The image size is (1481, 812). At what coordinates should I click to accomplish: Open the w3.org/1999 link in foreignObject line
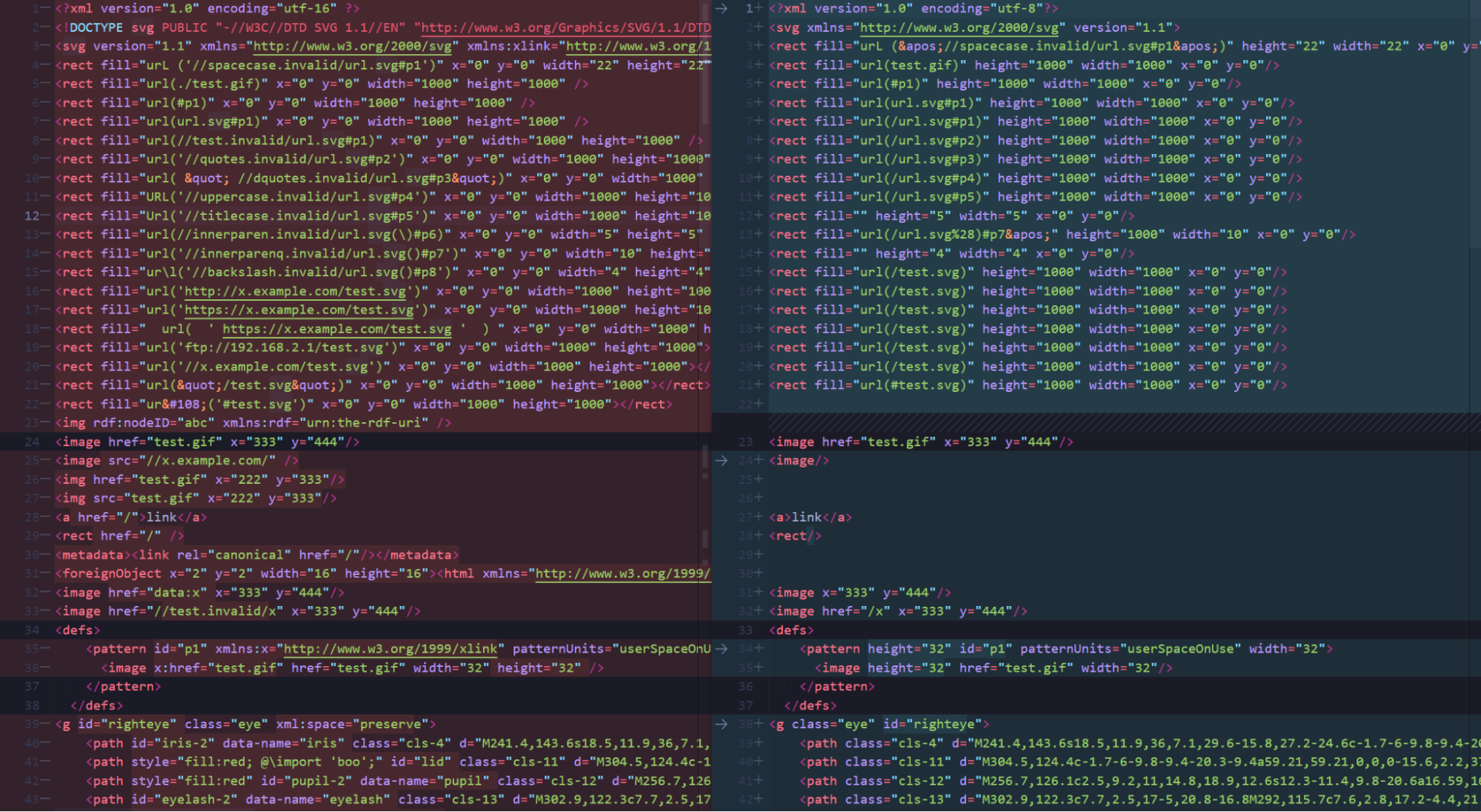[623, 573]
